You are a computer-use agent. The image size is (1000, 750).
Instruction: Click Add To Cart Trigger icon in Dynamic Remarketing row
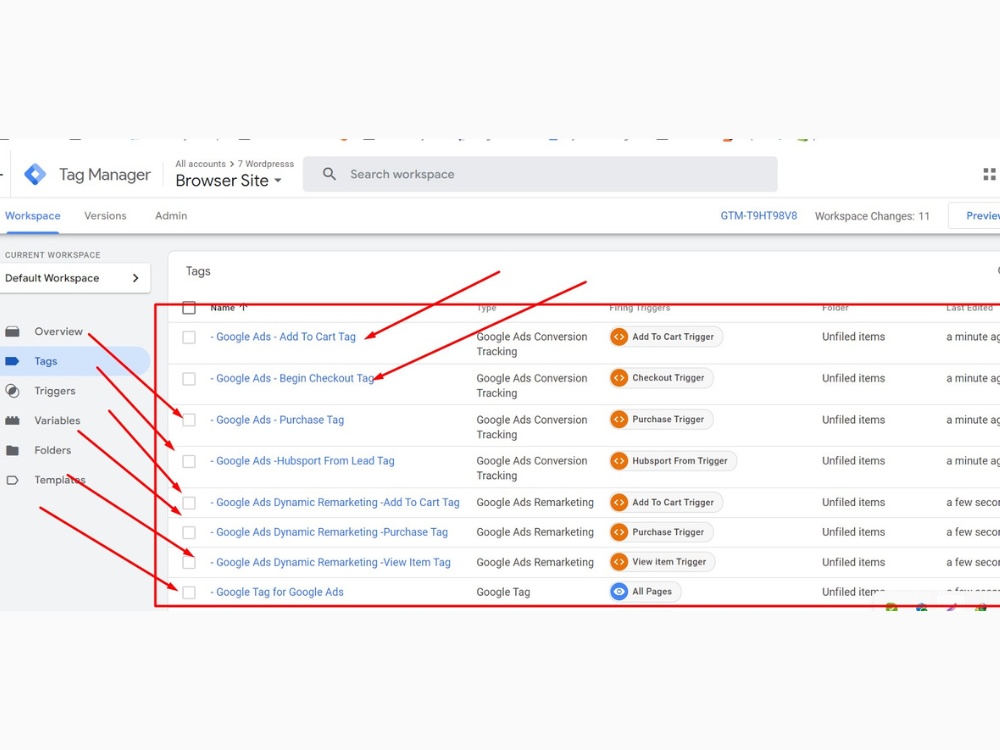(x=619, y=503)
